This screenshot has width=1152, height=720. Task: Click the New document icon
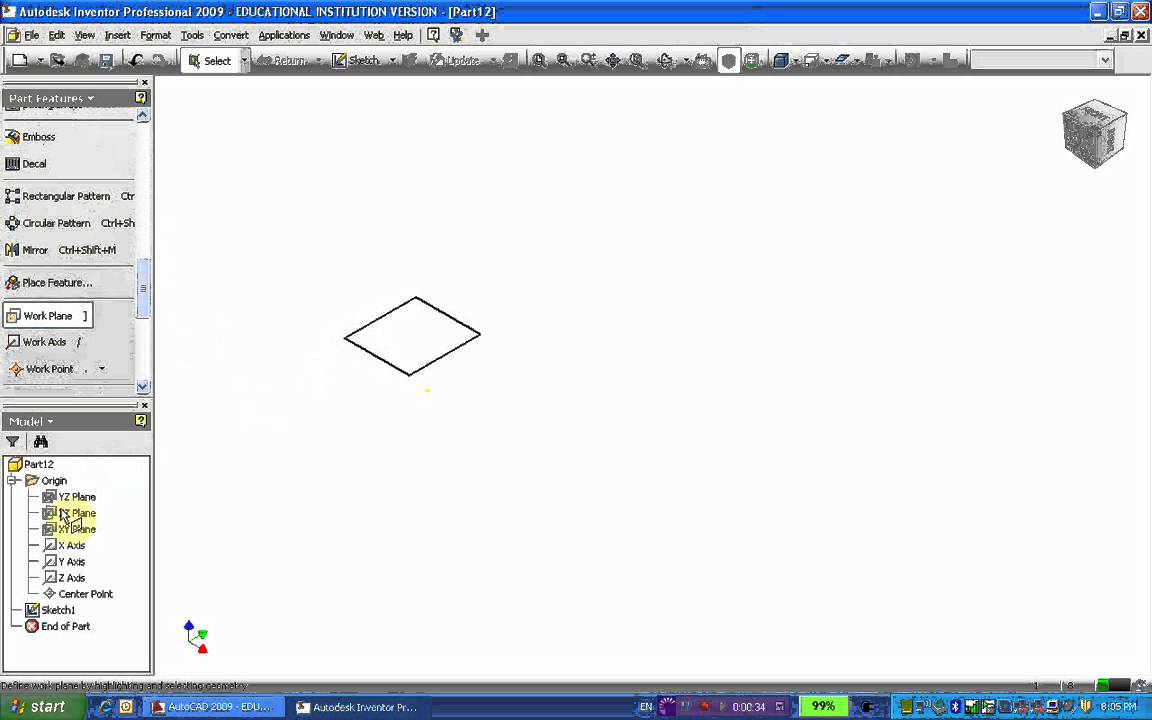coord(20,60)
